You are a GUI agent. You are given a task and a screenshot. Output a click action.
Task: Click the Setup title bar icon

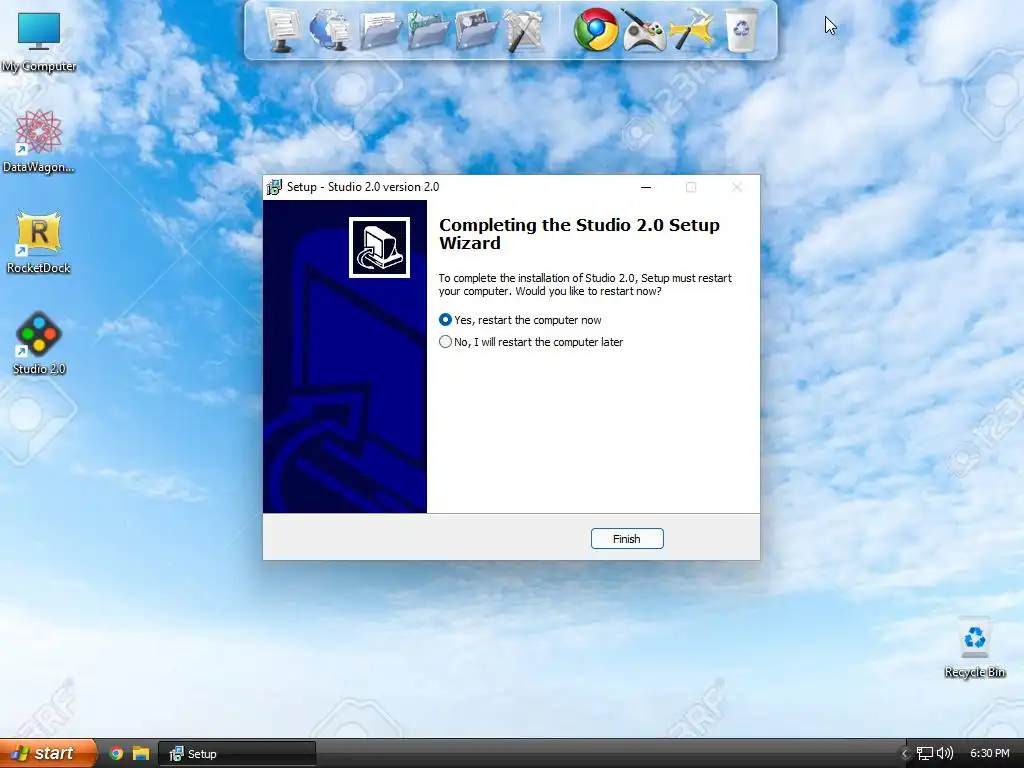tap(274, 187)
